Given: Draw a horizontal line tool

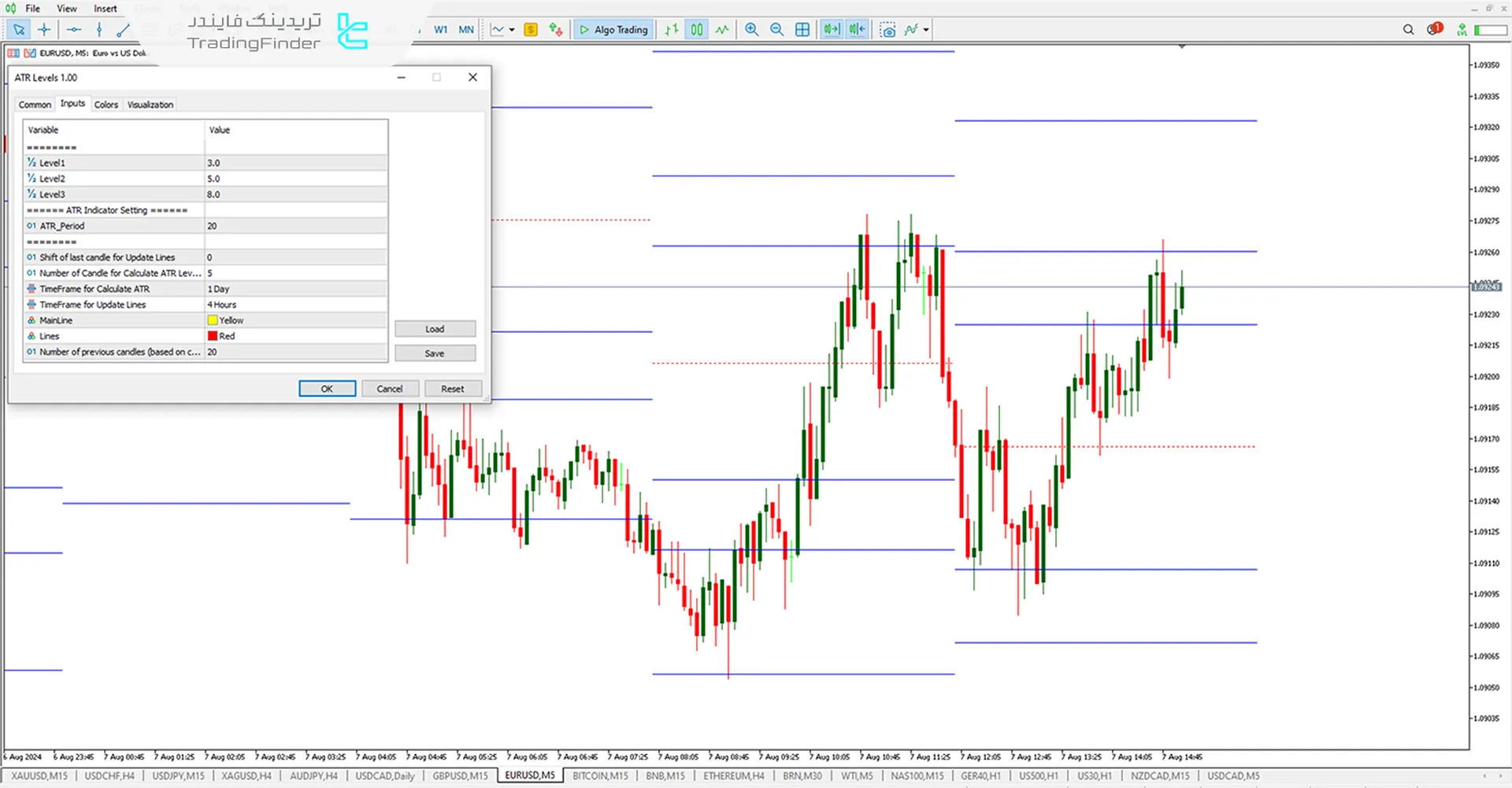Looking at the screenshot, I should pos(74,30).
